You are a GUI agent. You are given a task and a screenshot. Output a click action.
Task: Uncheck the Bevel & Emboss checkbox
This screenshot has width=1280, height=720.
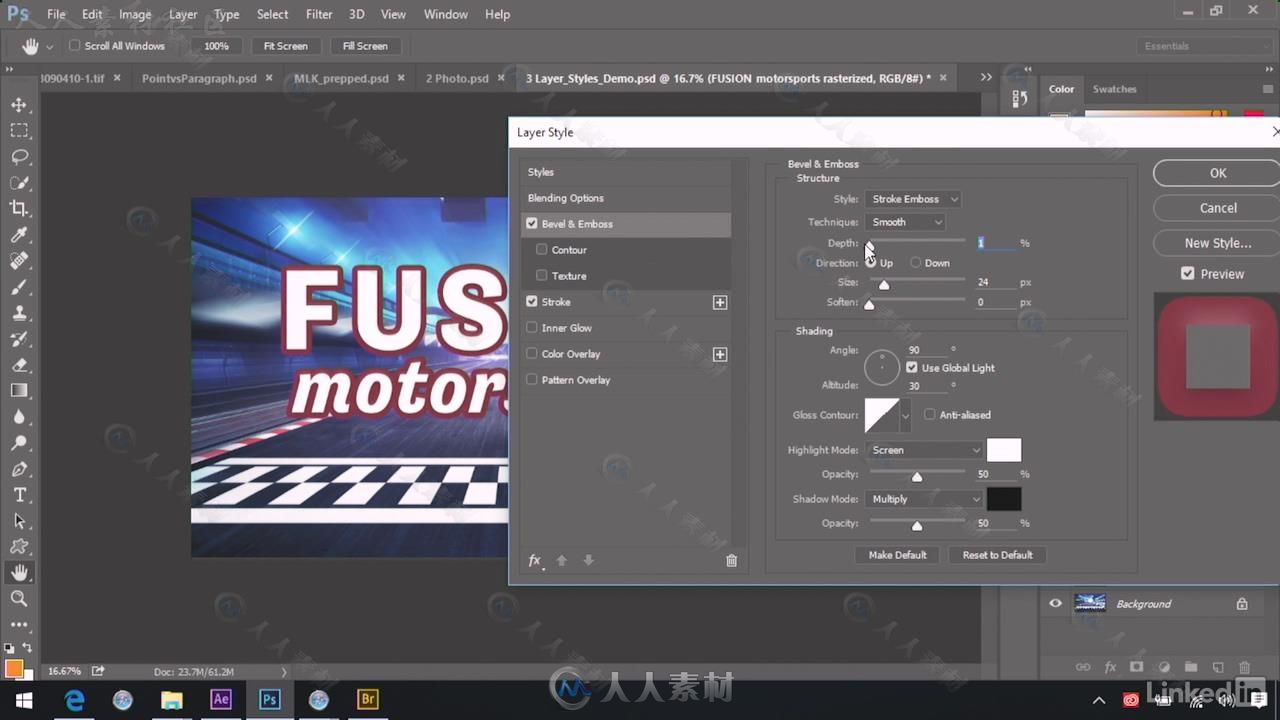point(532,224)
